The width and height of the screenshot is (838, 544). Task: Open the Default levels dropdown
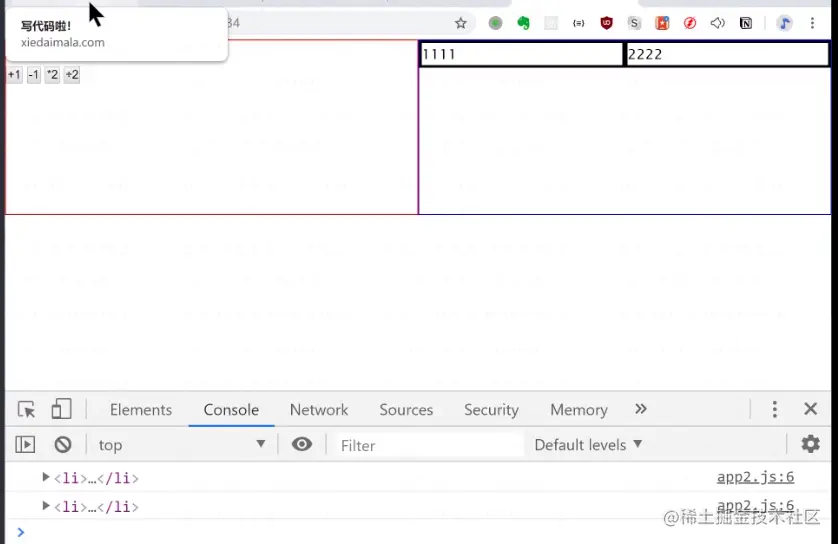(x=588, y=445)
